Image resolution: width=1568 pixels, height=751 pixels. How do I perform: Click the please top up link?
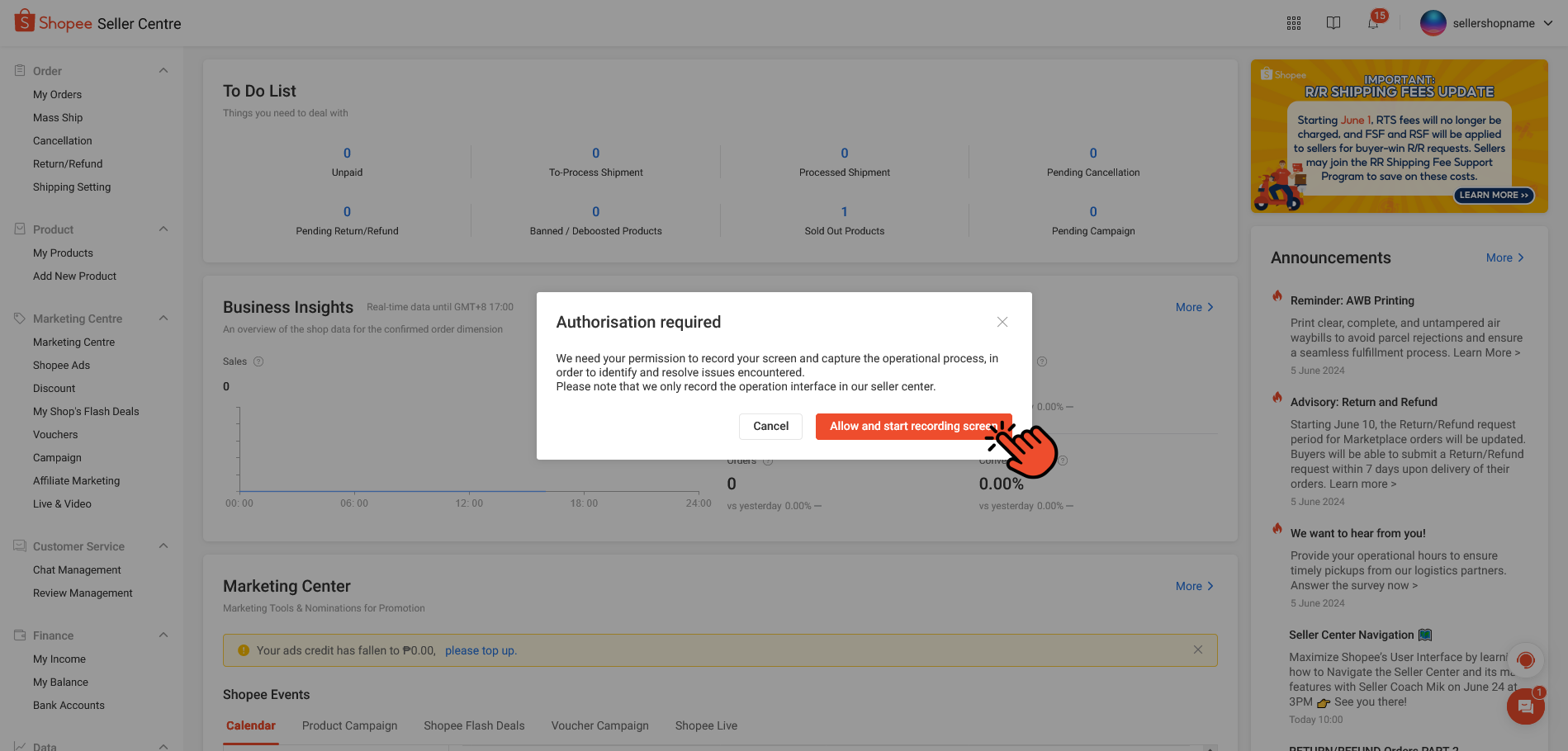tap(481, 650)
